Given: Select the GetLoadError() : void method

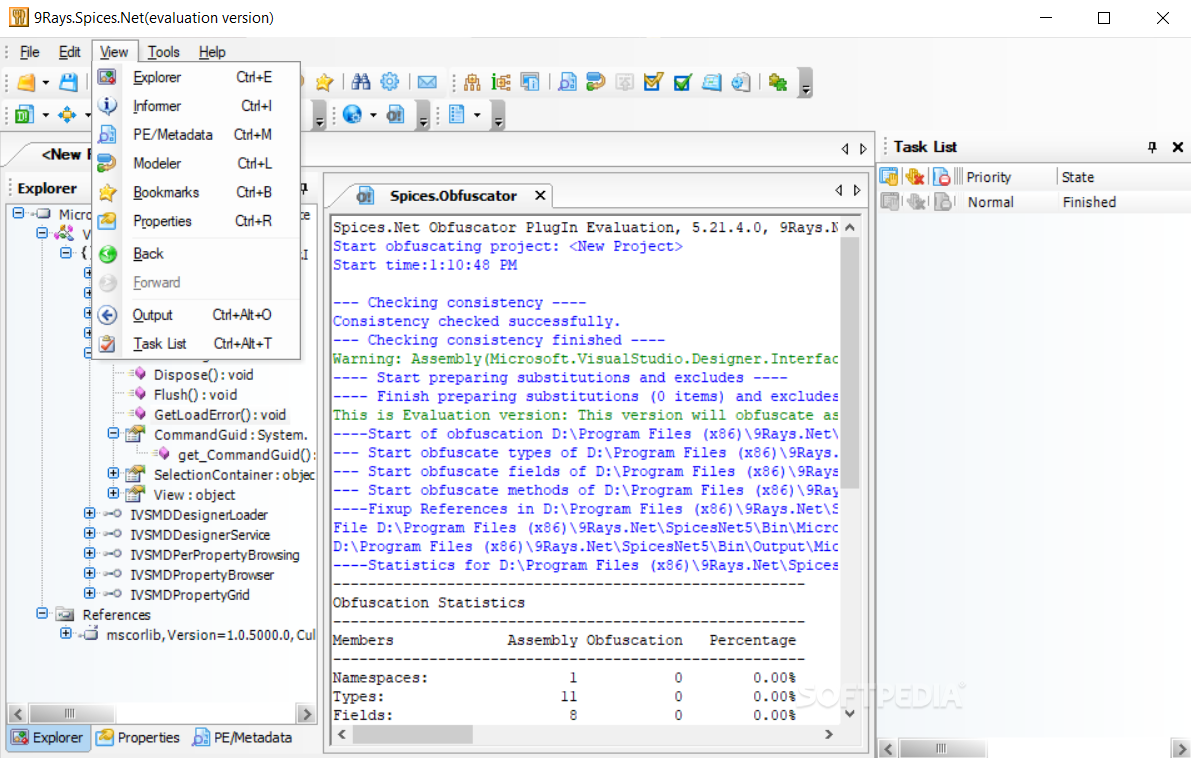Looking at the screenshot, I should pos(220,415).
